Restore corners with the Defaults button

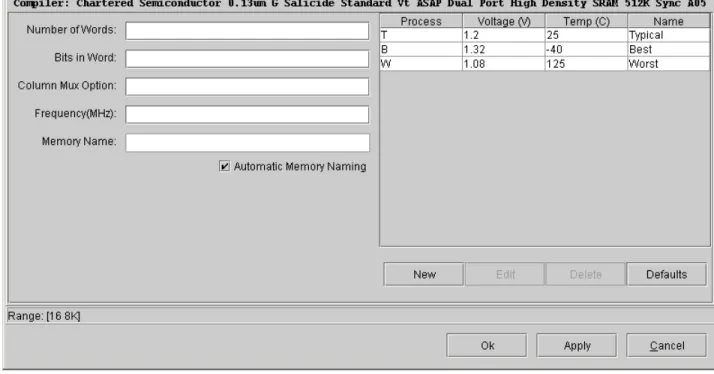click(x=667, y=274)
